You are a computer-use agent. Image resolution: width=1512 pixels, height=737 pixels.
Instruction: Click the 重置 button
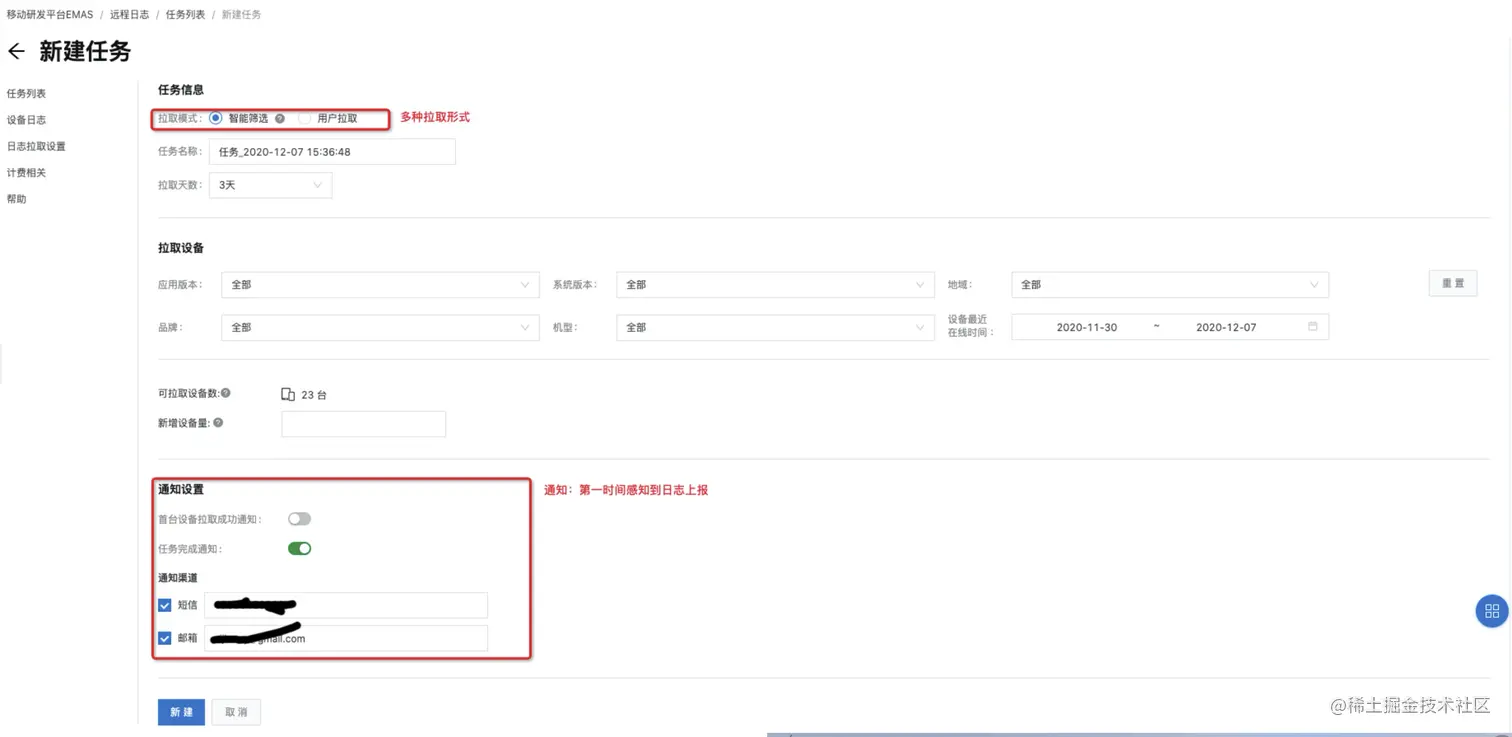(x=1453, y=284)
